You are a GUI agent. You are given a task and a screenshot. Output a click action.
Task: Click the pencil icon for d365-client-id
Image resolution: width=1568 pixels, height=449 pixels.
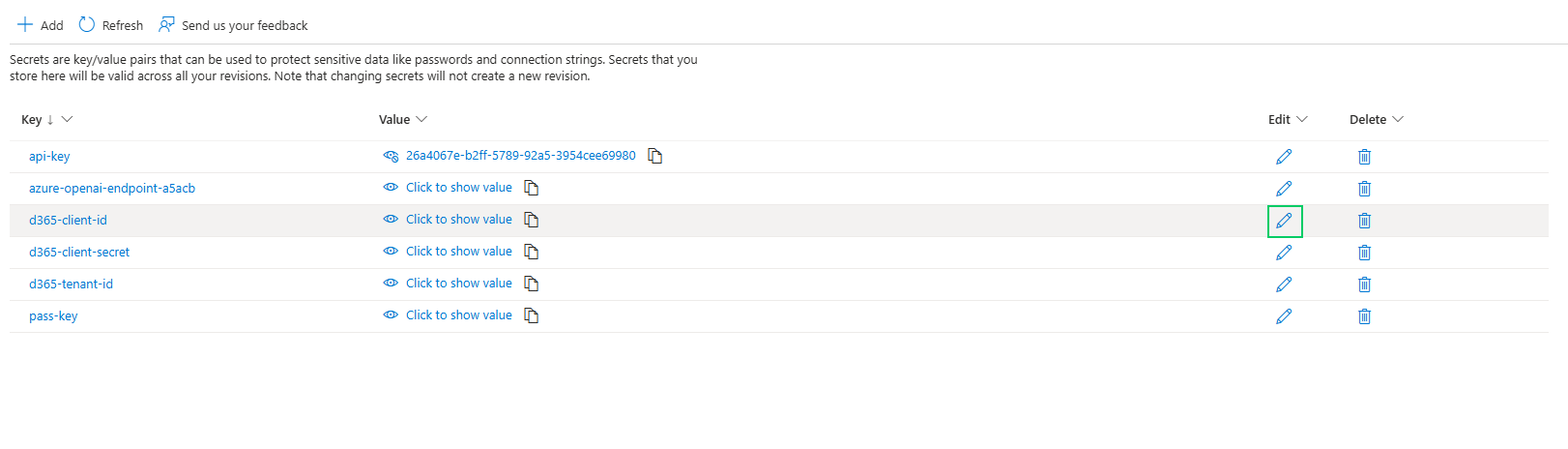[1284, 221]
